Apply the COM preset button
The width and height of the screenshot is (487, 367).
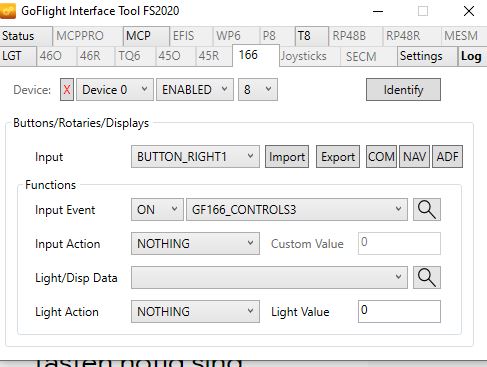tap(381, 156)
